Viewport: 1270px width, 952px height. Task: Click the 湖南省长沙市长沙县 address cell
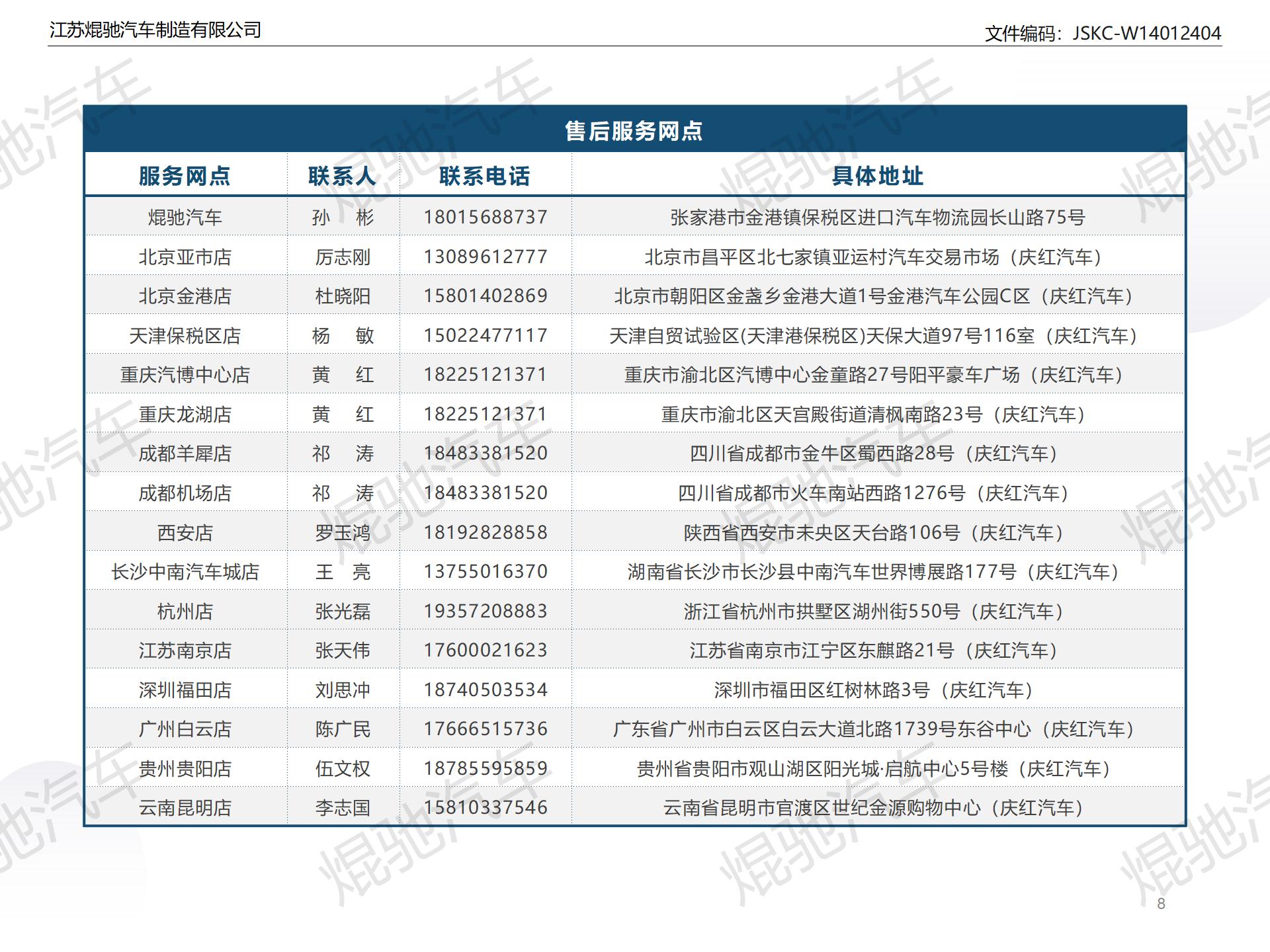click(878, 571)
